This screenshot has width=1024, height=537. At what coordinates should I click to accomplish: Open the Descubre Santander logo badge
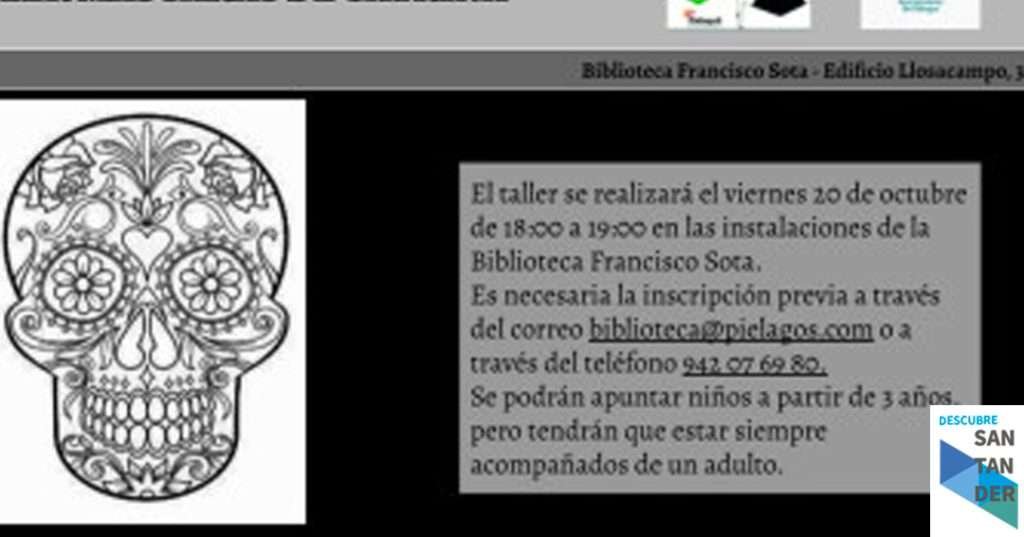tap(978, 470)
